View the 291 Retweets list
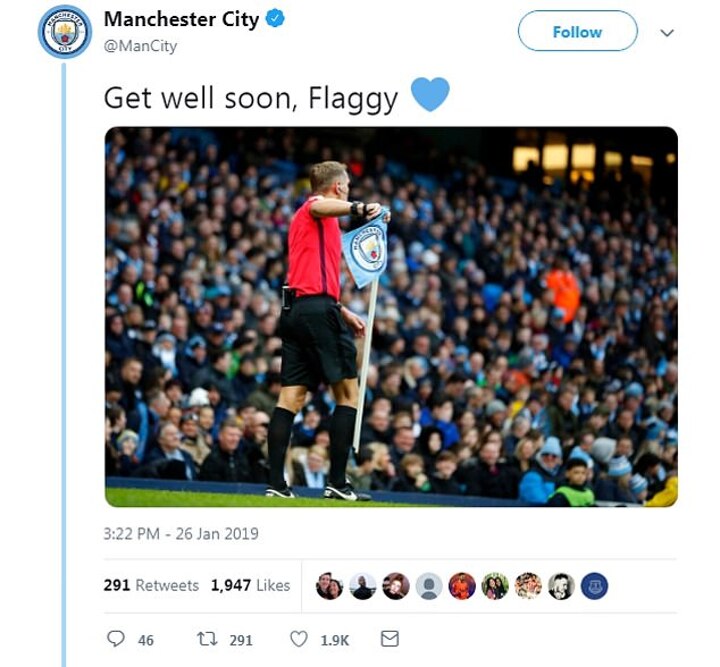The image size is (720, 667). click(x=151, y=585)
